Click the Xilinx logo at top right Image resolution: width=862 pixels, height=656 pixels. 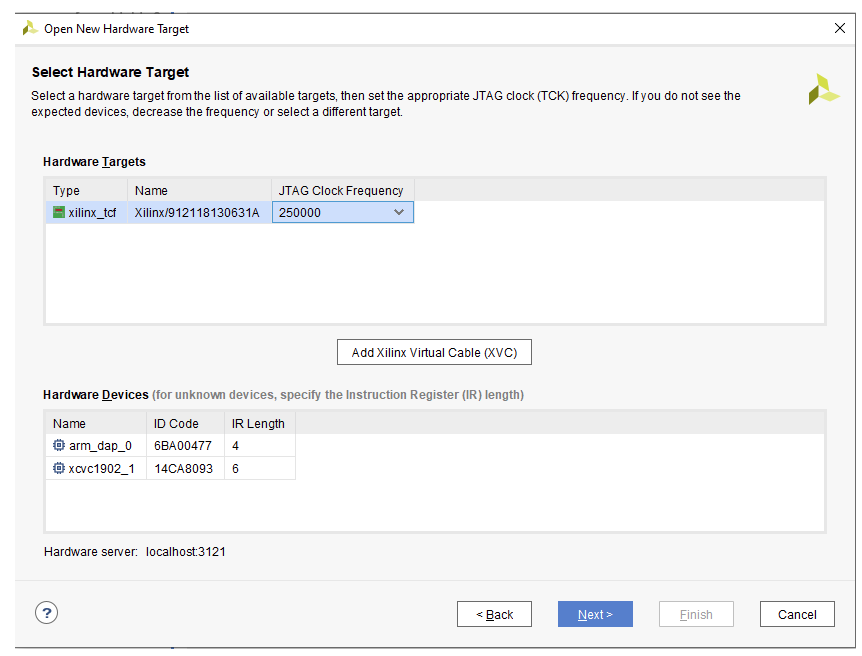[x=822, y=89]
